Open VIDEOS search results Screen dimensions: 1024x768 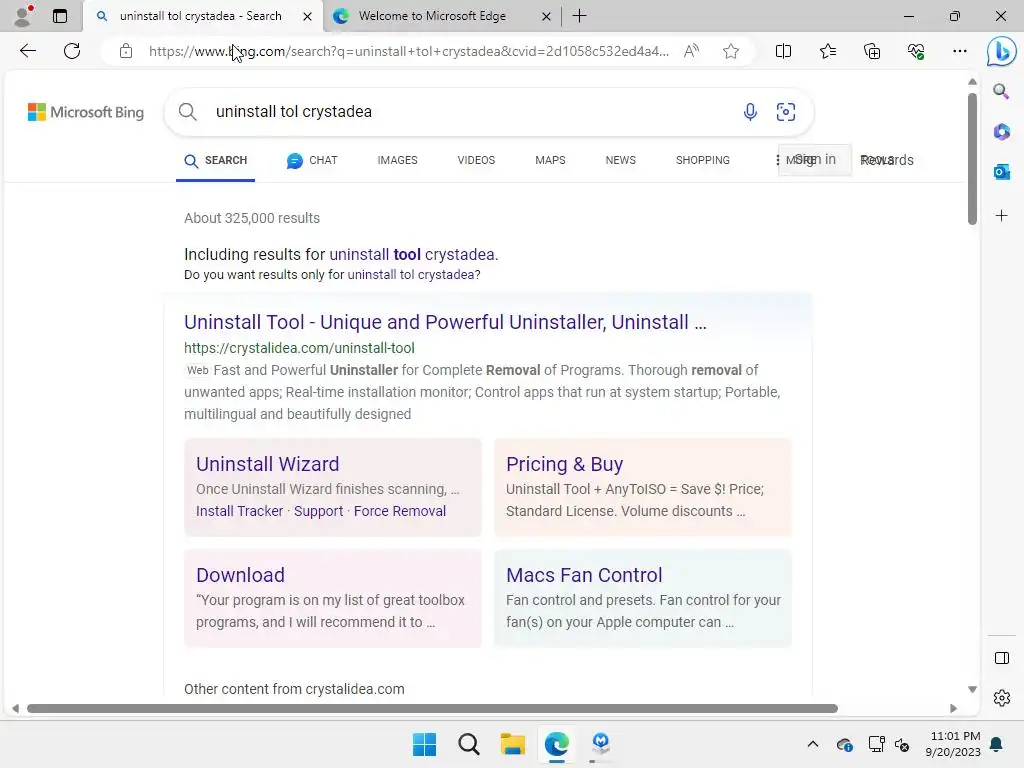coord(476,160)
